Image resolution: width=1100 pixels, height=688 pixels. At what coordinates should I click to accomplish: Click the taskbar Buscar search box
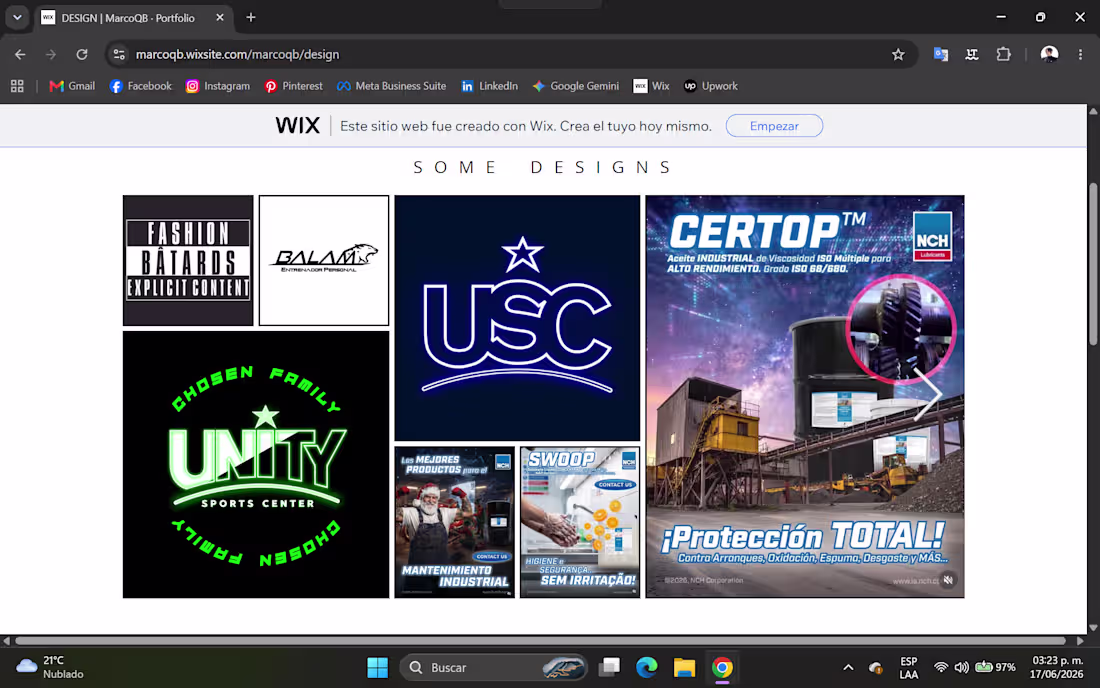493,667
